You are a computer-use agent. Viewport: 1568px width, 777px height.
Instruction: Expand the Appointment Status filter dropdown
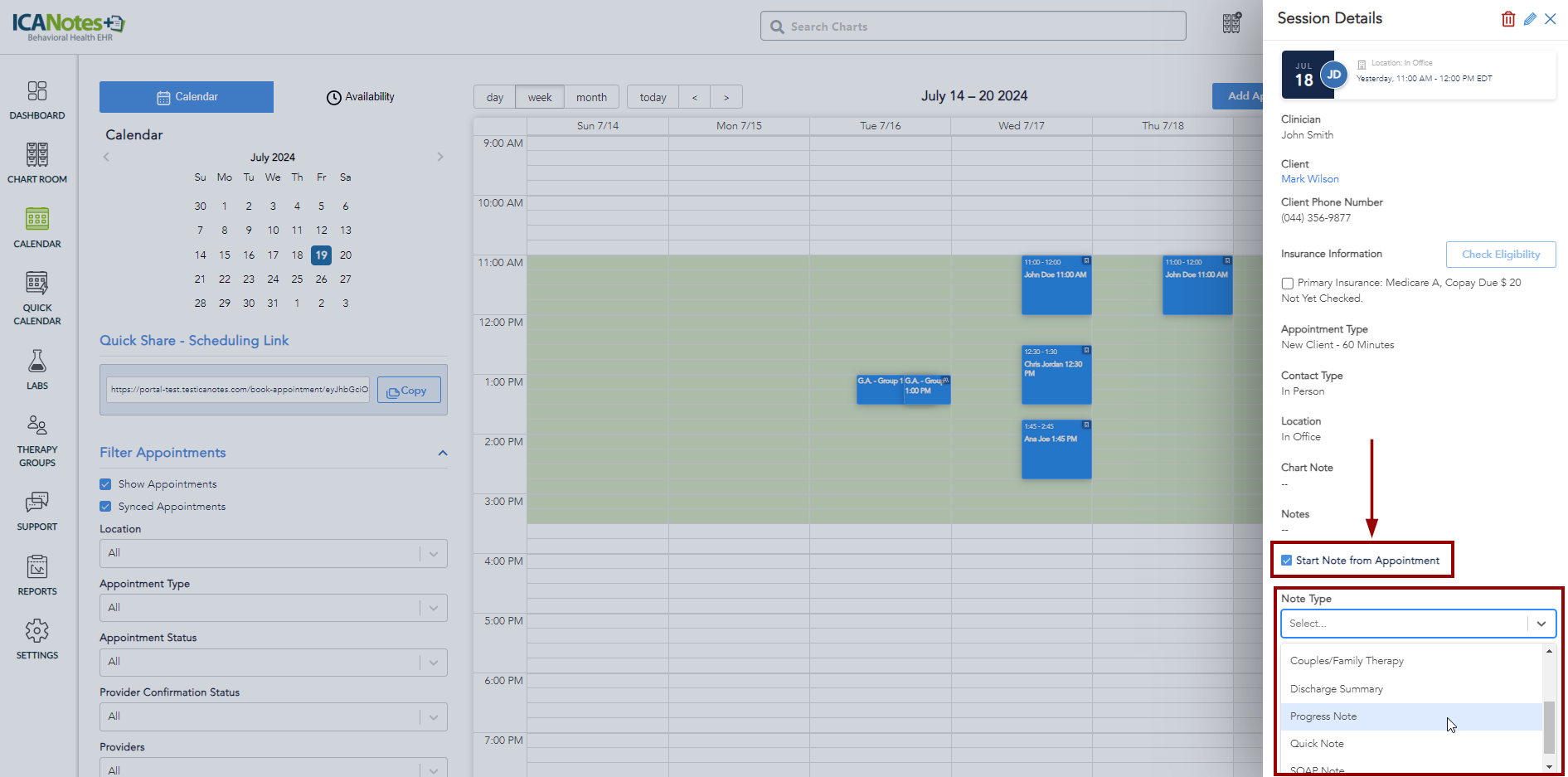pos(273,662)
